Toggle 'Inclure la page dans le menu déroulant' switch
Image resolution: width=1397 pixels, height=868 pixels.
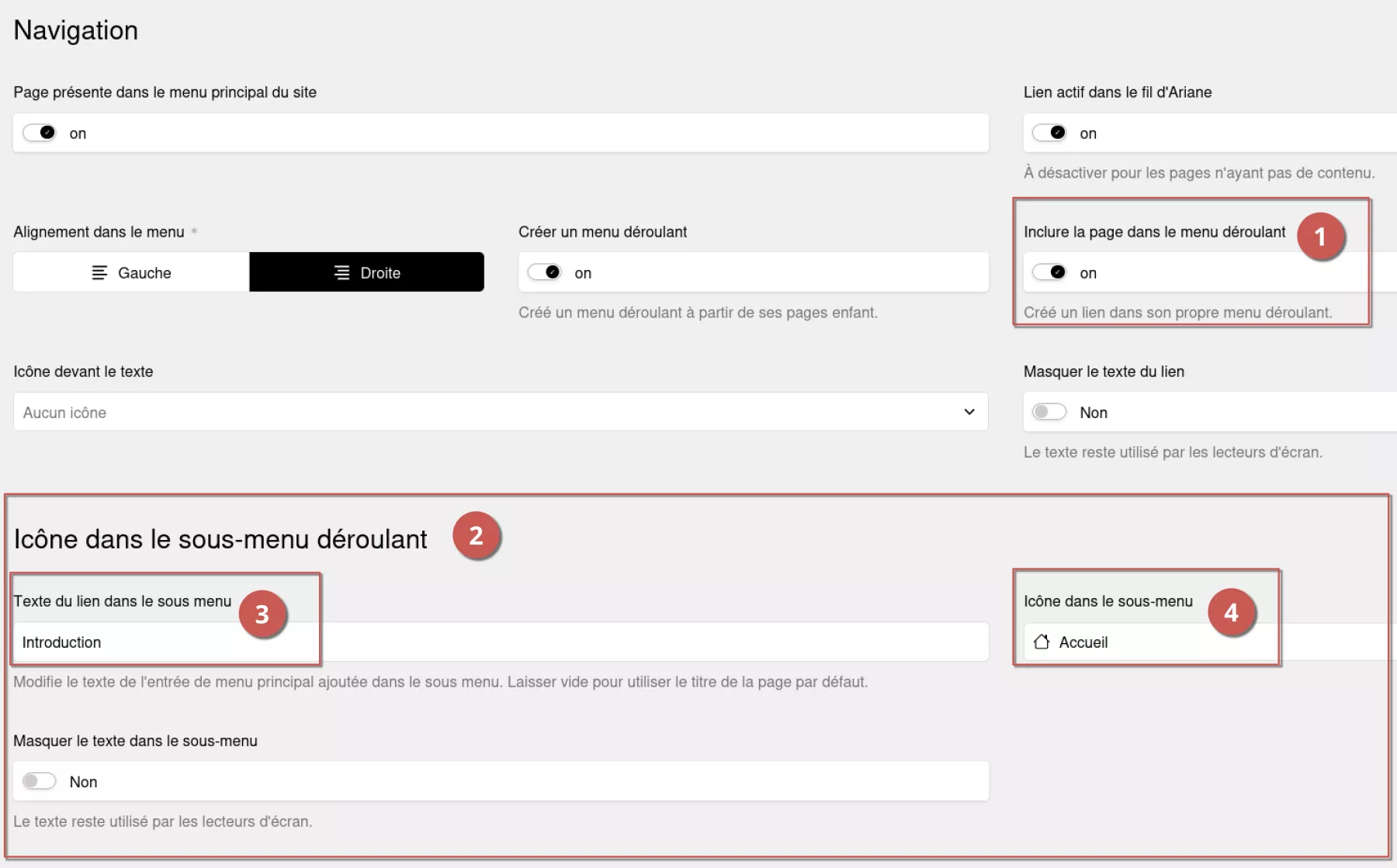(1049, 272)
